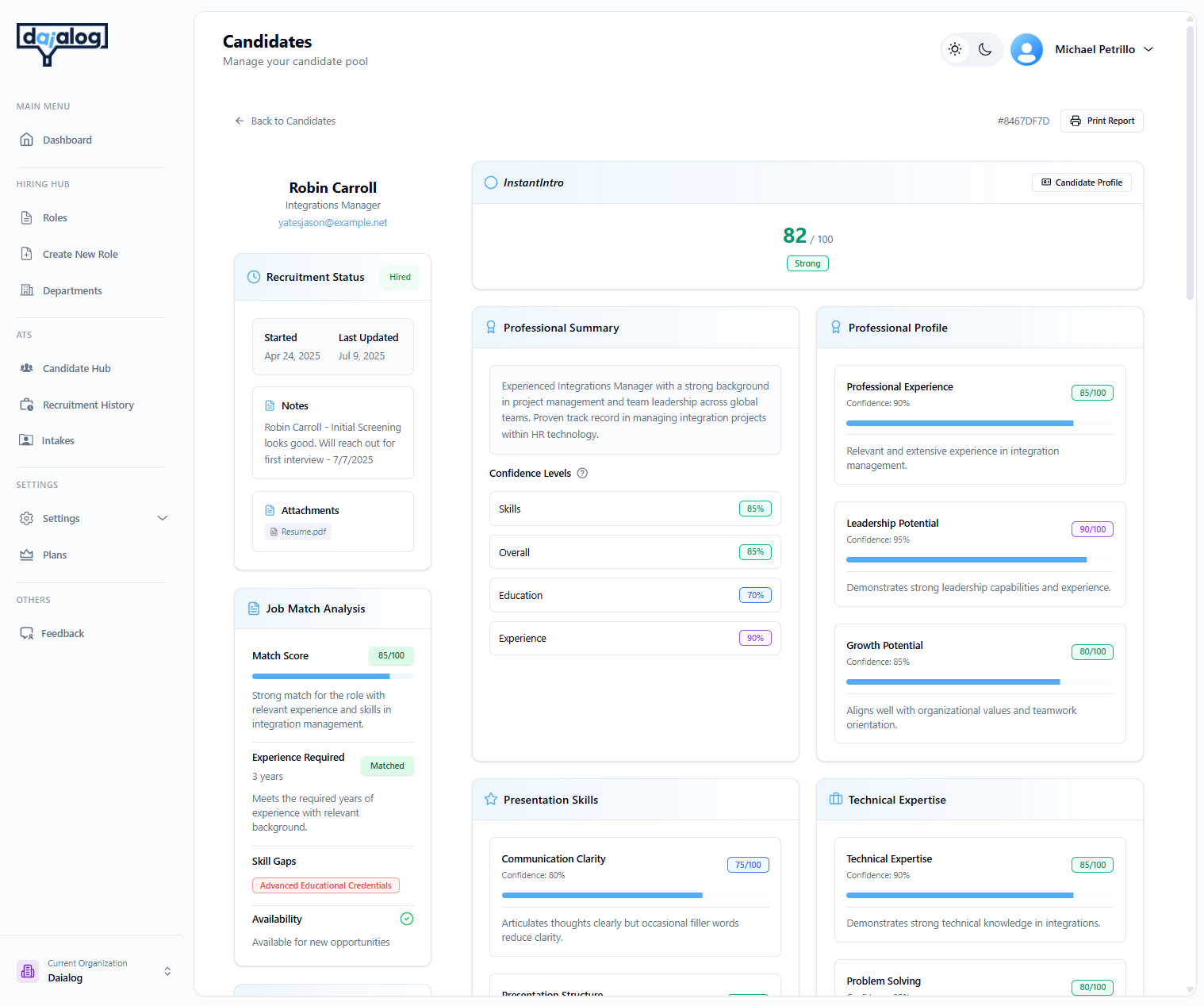1204x1006 pixels.
Task: Open the Candidate Hub people icon
Action: tap(27, 368)
